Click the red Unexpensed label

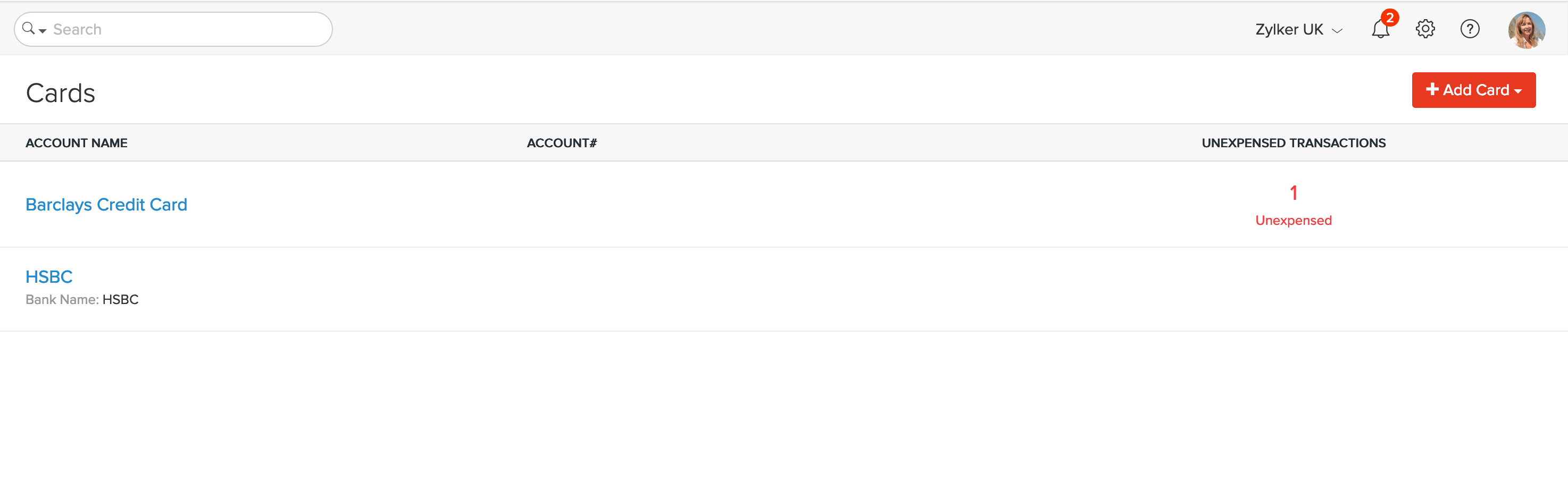(x=1294, y=220)
